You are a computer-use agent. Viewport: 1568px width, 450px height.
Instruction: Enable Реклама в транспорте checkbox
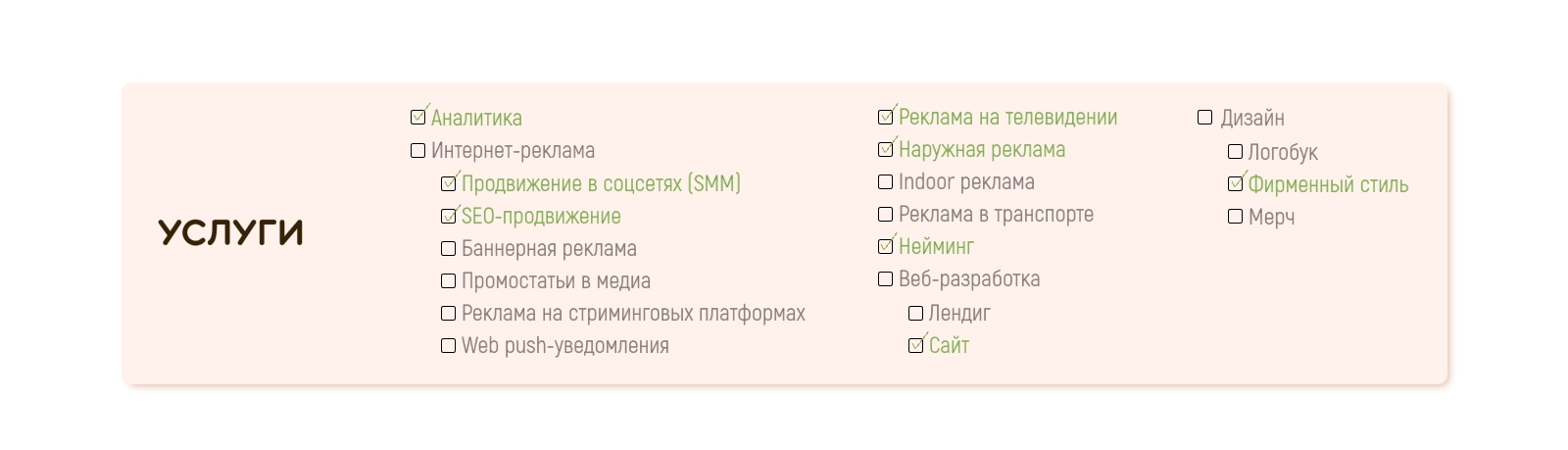coord(886,215)
